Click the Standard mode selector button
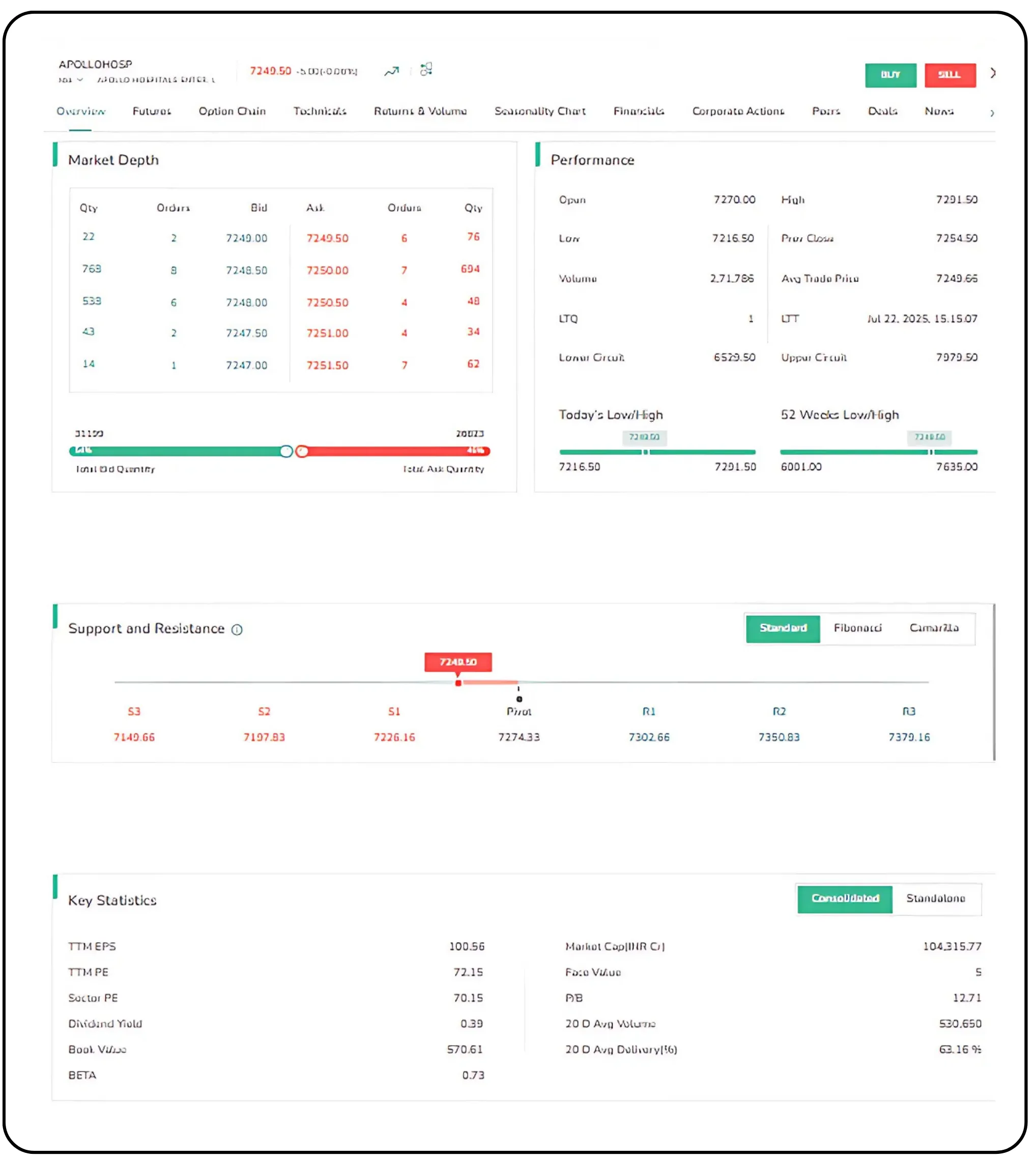 783,629
